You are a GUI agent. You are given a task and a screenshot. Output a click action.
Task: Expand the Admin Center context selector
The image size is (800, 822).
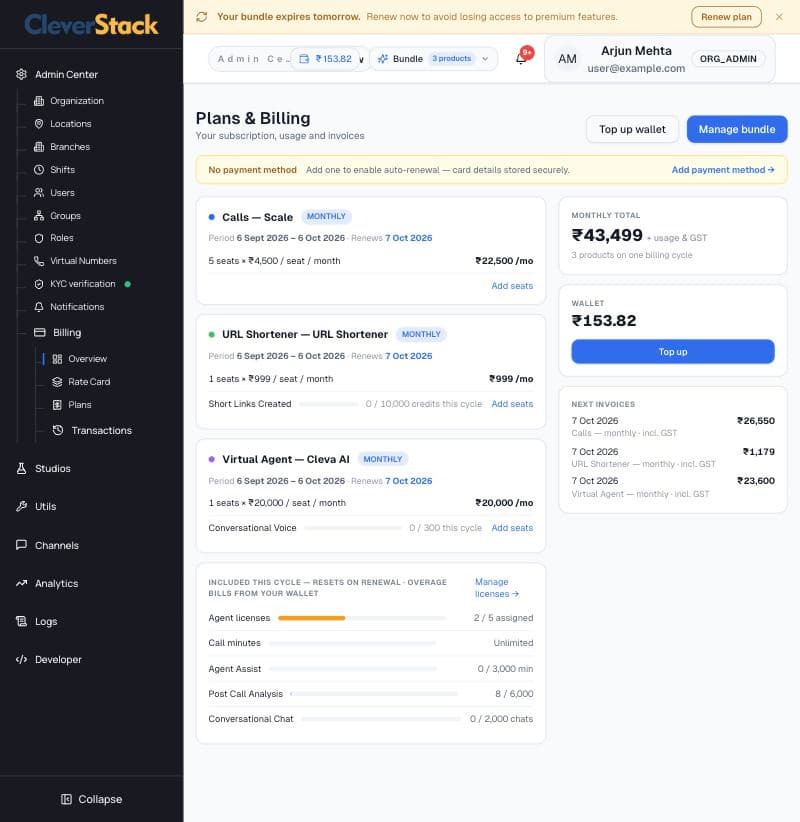coord(288,59)
